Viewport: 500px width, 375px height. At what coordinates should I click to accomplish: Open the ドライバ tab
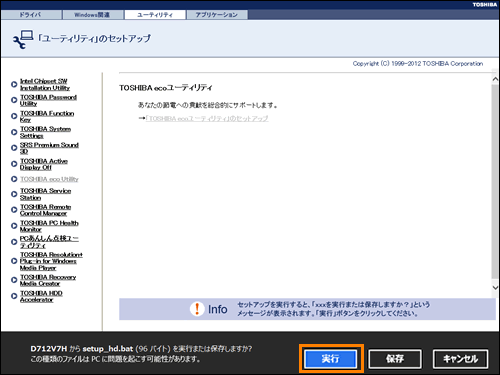tap(31, 15)
